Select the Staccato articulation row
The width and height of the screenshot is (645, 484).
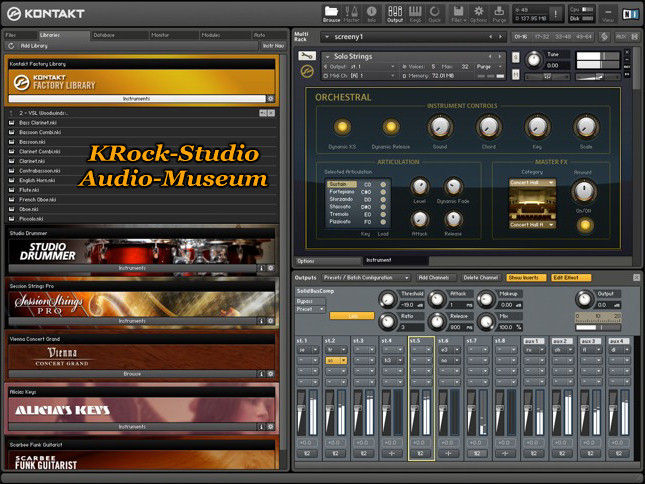coord(357,207)
